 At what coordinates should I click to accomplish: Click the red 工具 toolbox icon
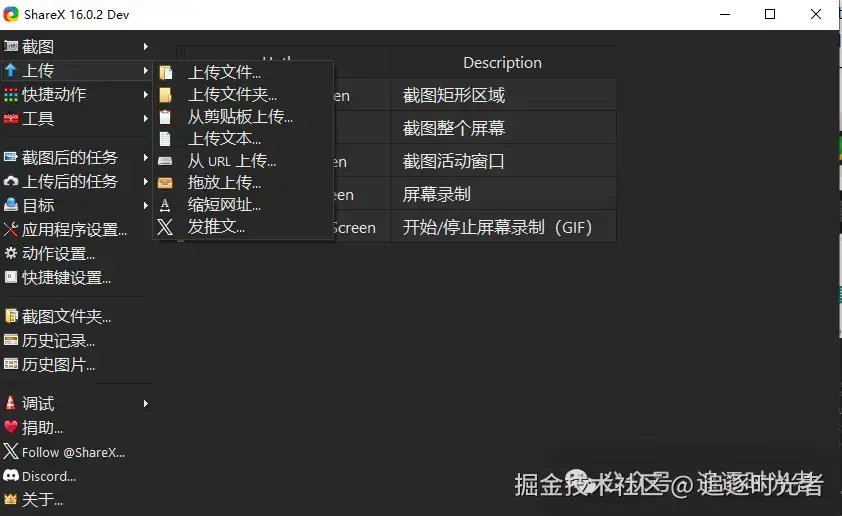tap(11, 118)
